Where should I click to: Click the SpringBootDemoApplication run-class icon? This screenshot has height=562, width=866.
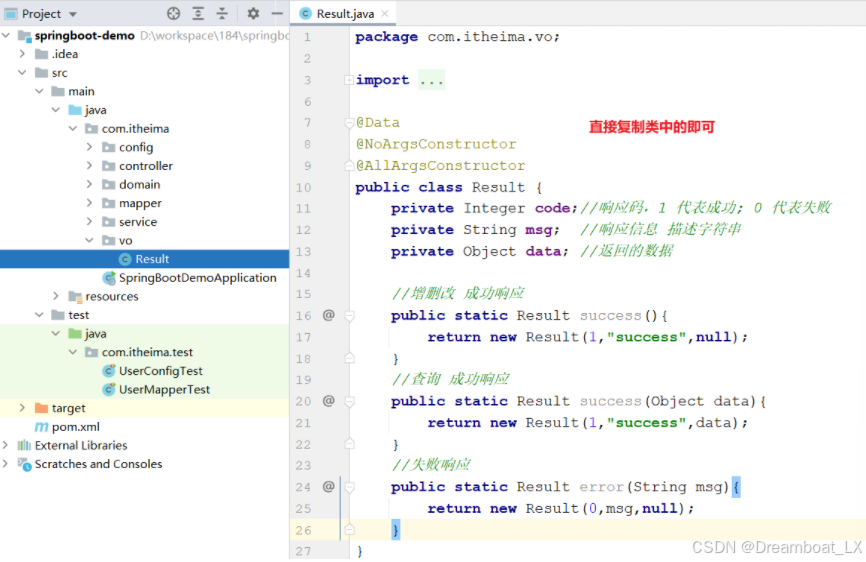pyautogui.click(x=109, y=278)
